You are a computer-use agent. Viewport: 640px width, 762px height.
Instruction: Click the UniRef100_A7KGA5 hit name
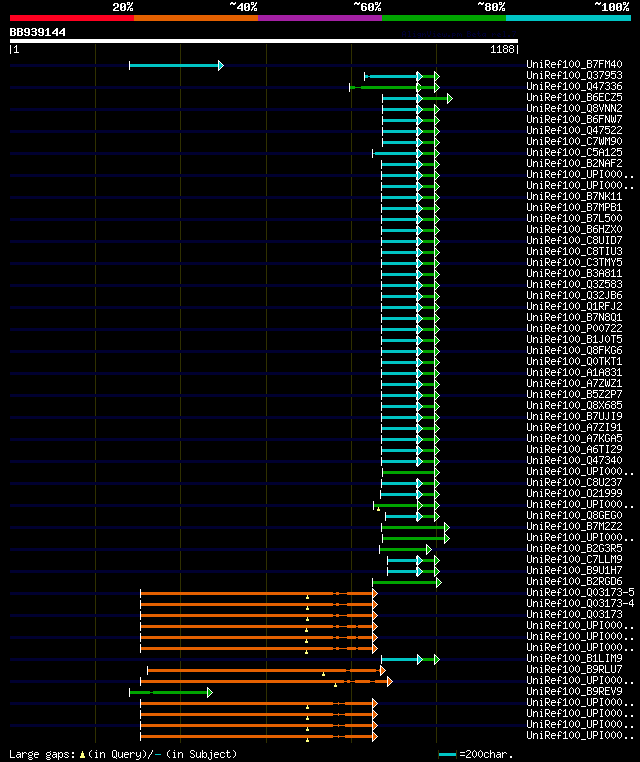pos(574,438)
